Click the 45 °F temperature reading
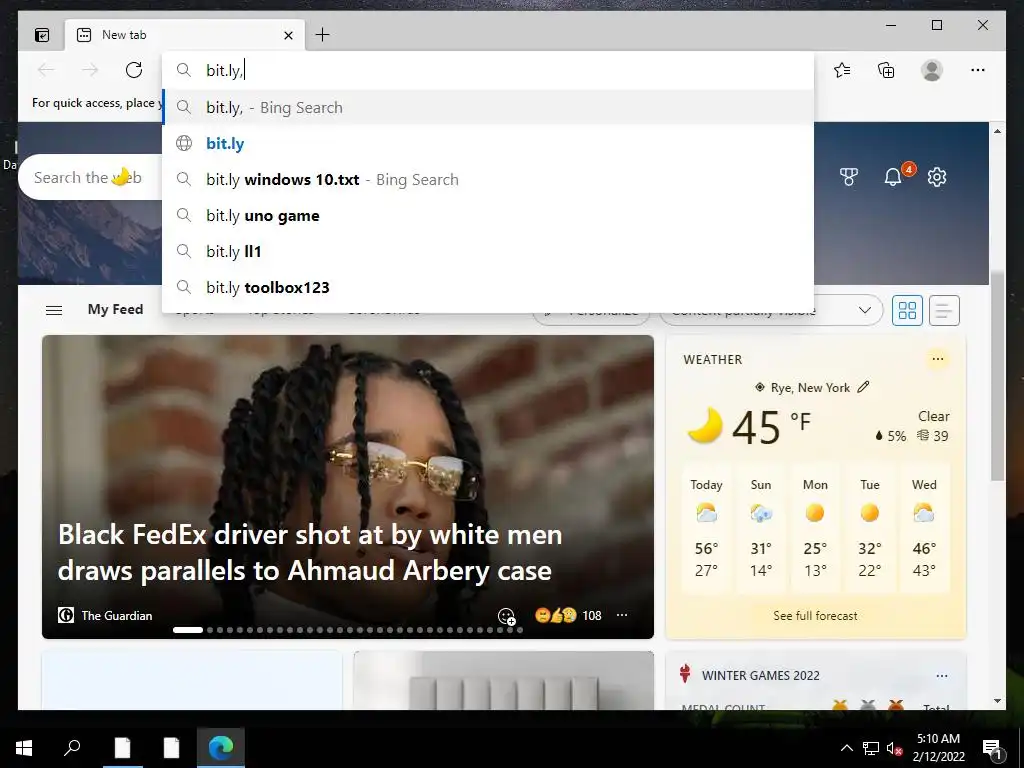Image resolution: width=1024 pixels, height=768 pixels. 771,427
